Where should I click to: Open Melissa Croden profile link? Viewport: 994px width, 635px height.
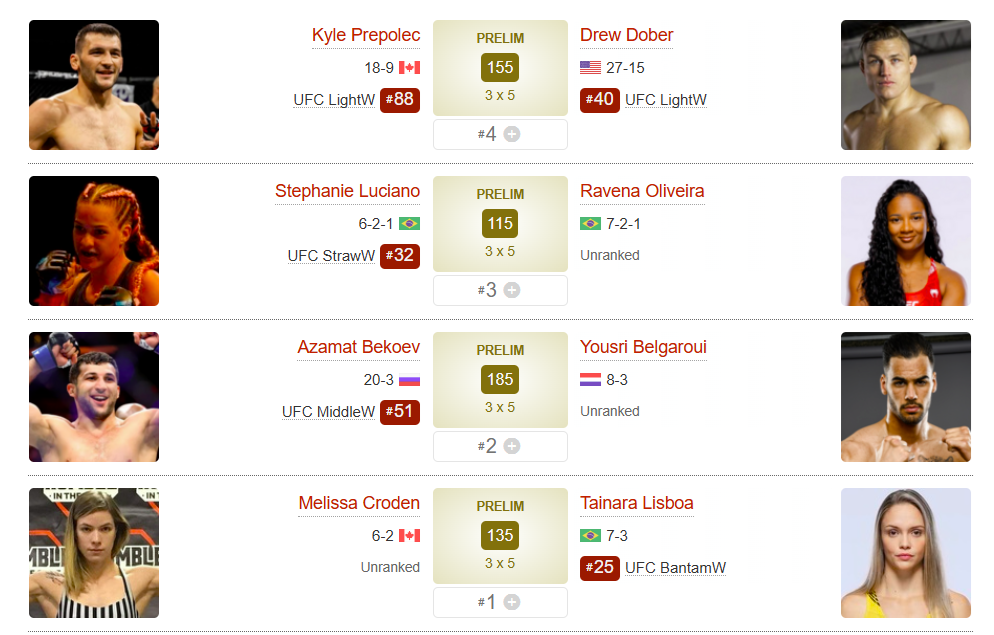359,503
